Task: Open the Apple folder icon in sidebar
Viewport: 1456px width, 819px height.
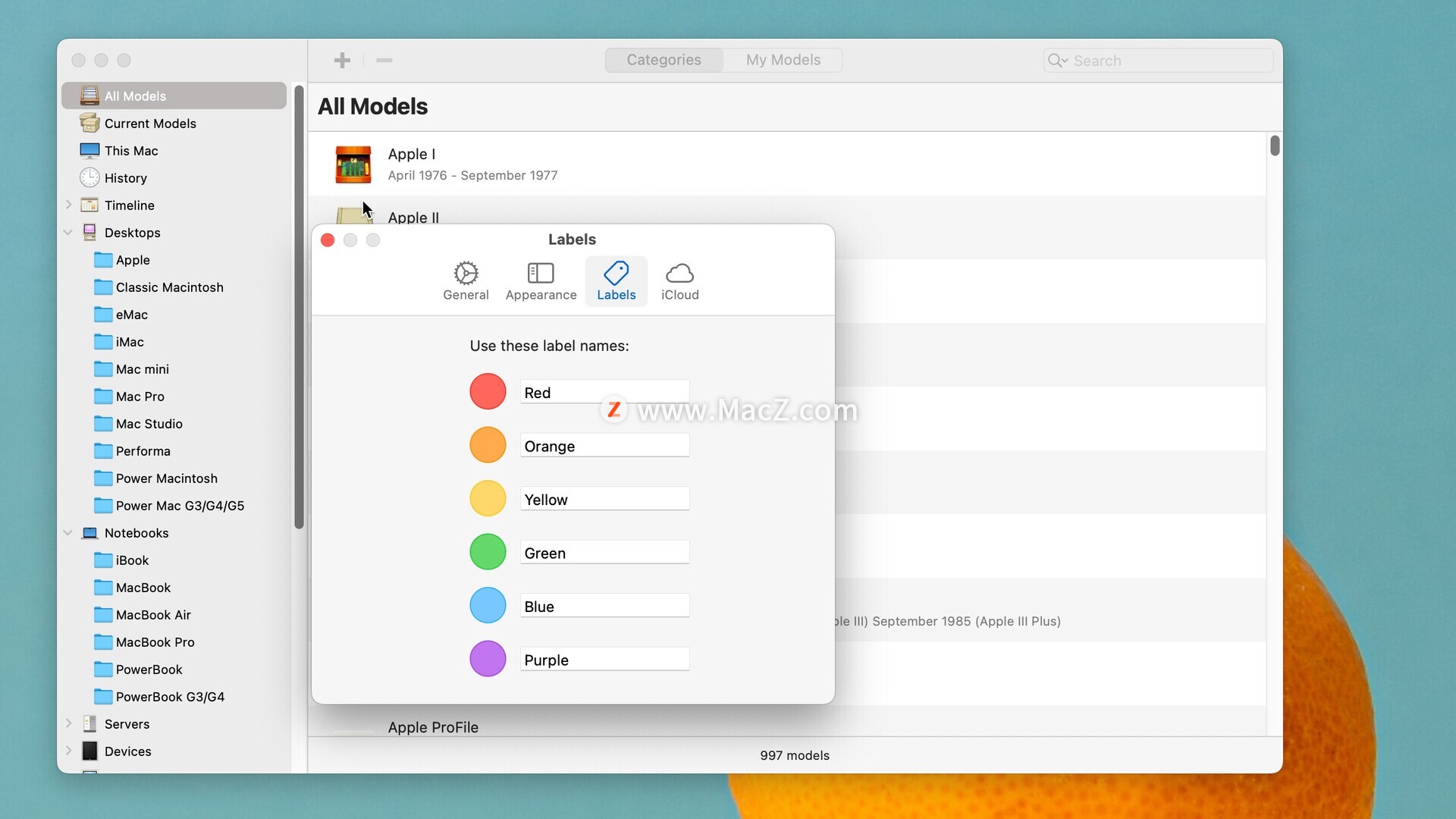Action: [103, 260]
